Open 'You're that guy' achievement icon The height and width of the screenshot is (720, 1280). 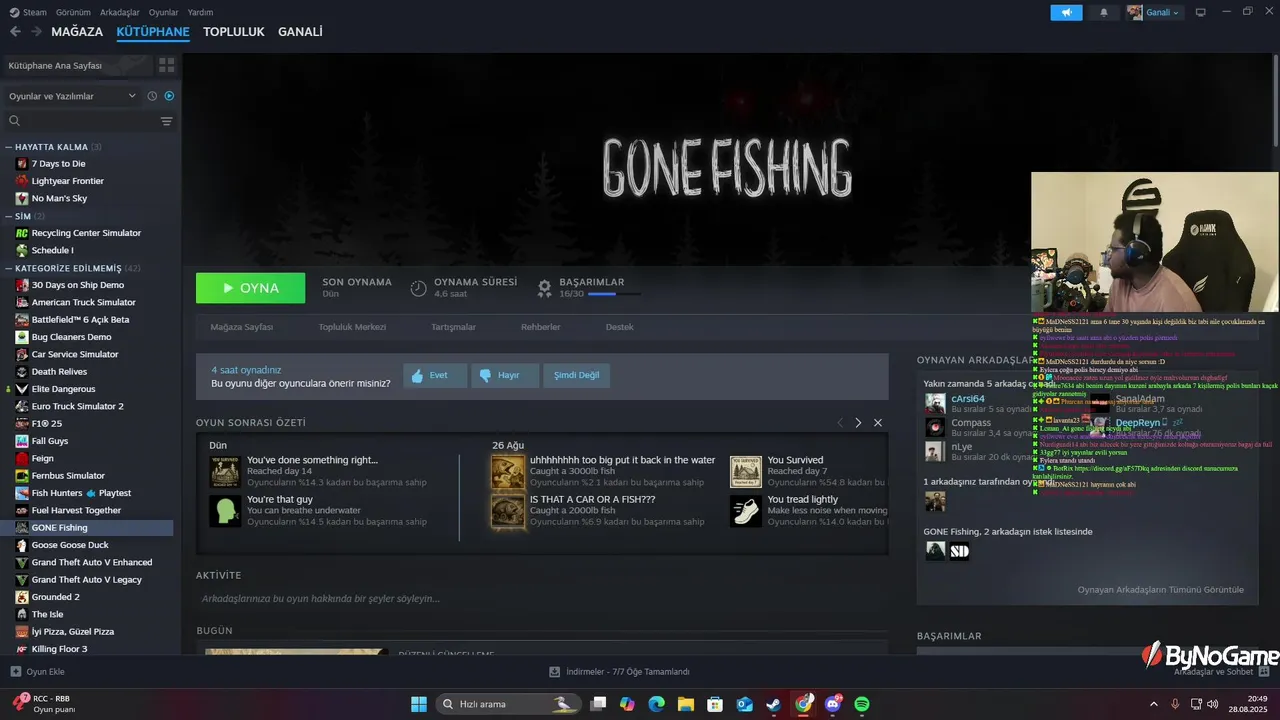(225, 510)
